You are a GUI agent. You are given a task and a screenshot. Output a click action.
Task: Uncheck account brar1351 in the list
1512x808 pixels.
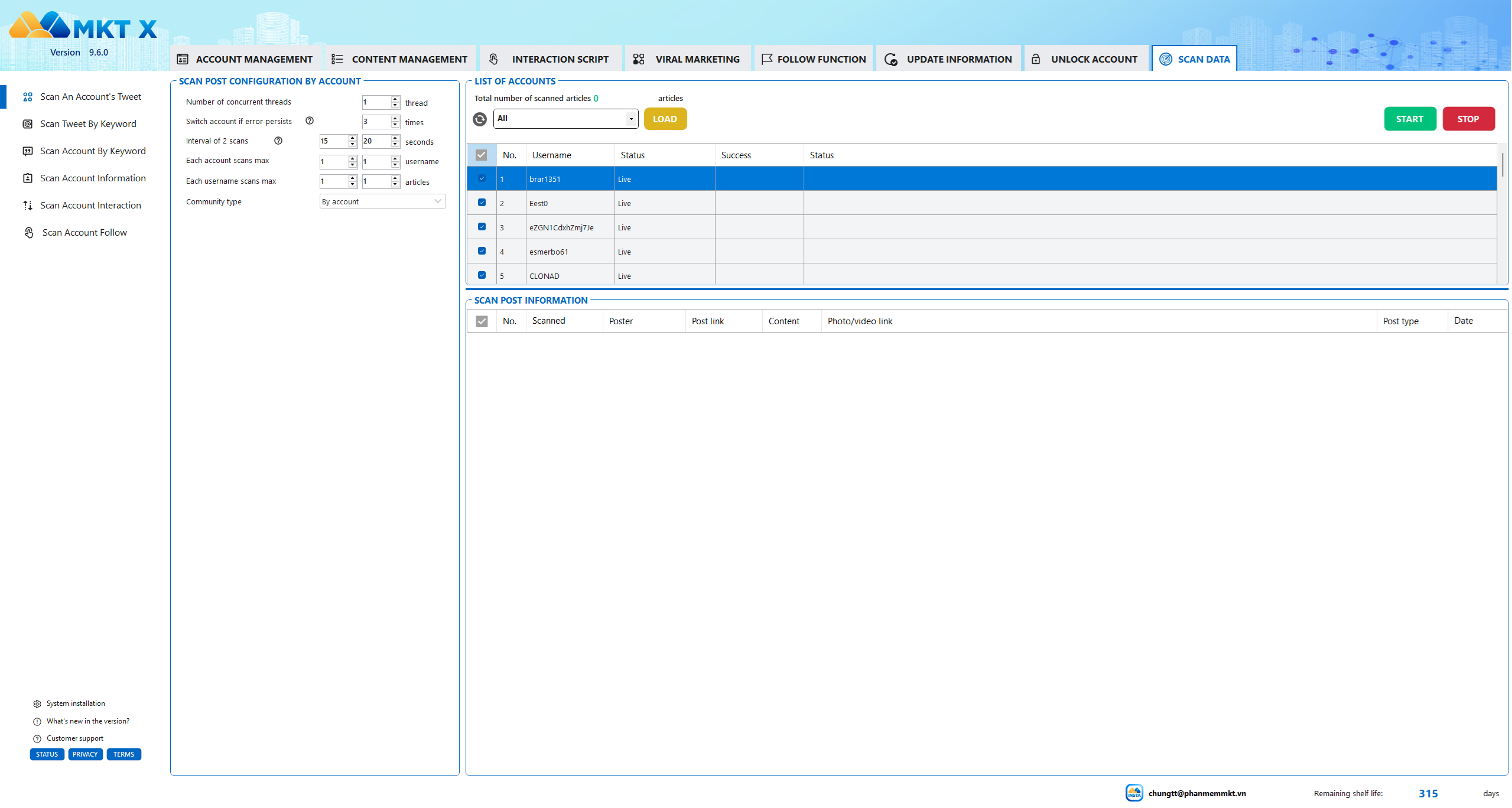point(482,178)
